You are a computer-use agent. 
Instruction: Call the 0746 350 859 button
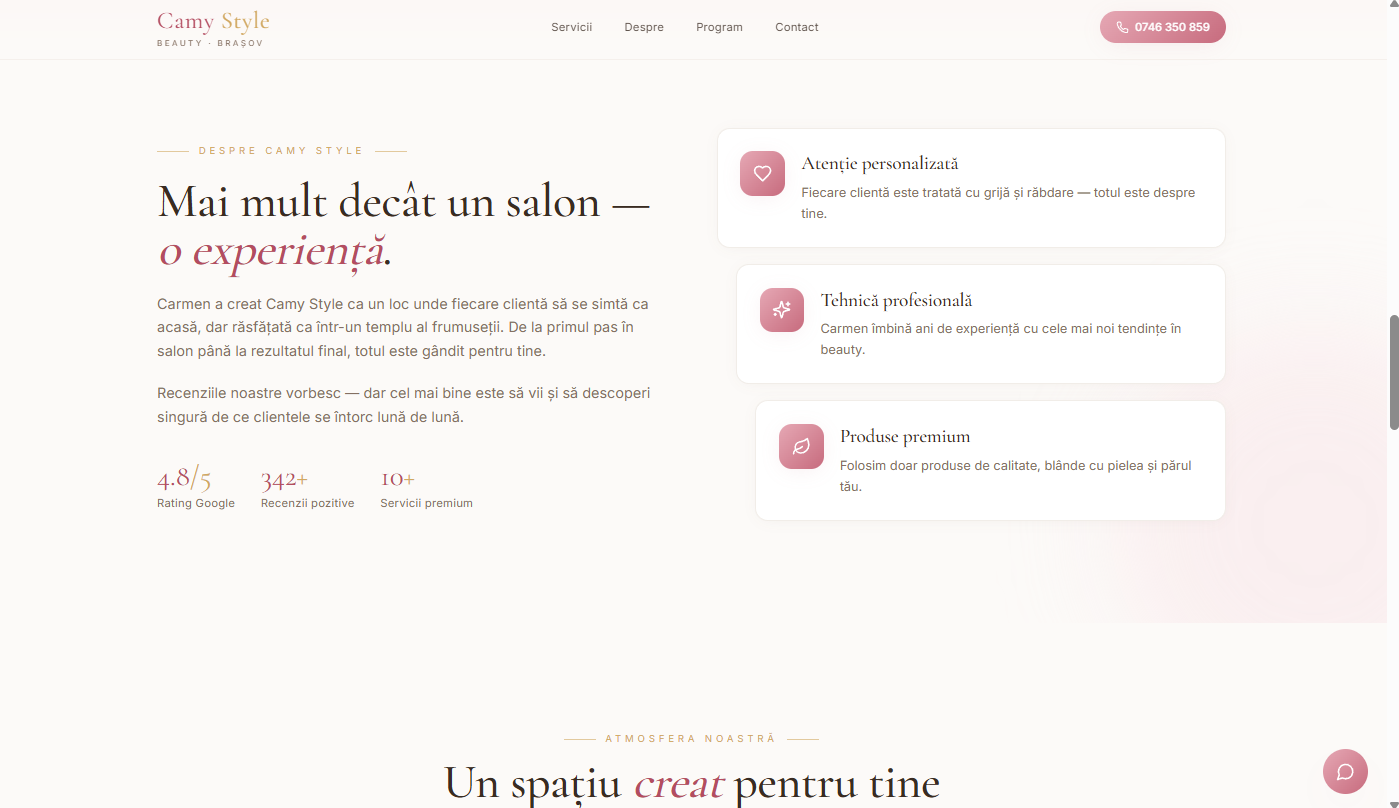(1162, 27)
